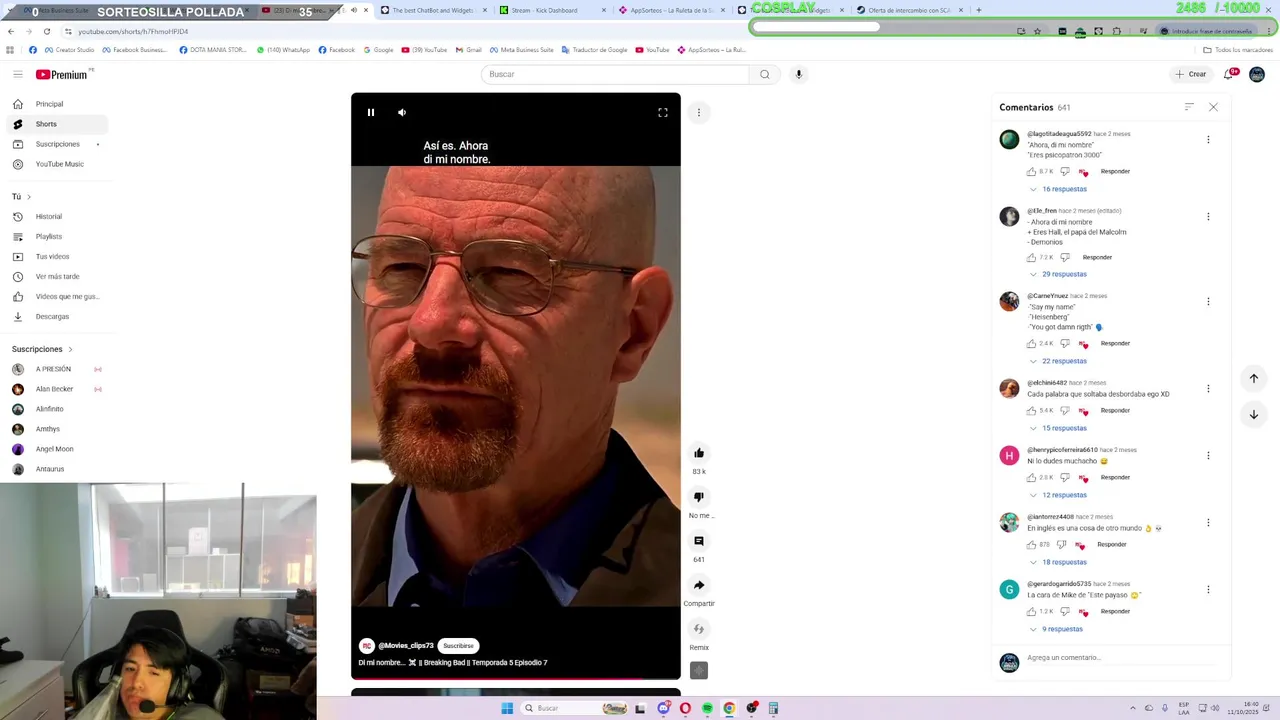
Task: Open options for @lagotitadeagua5592's comment
Action: click(1208, 139)
